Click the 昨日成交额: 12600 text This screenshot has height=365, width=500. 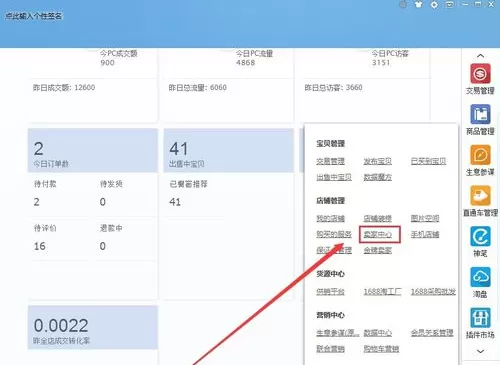pos(64,87)
